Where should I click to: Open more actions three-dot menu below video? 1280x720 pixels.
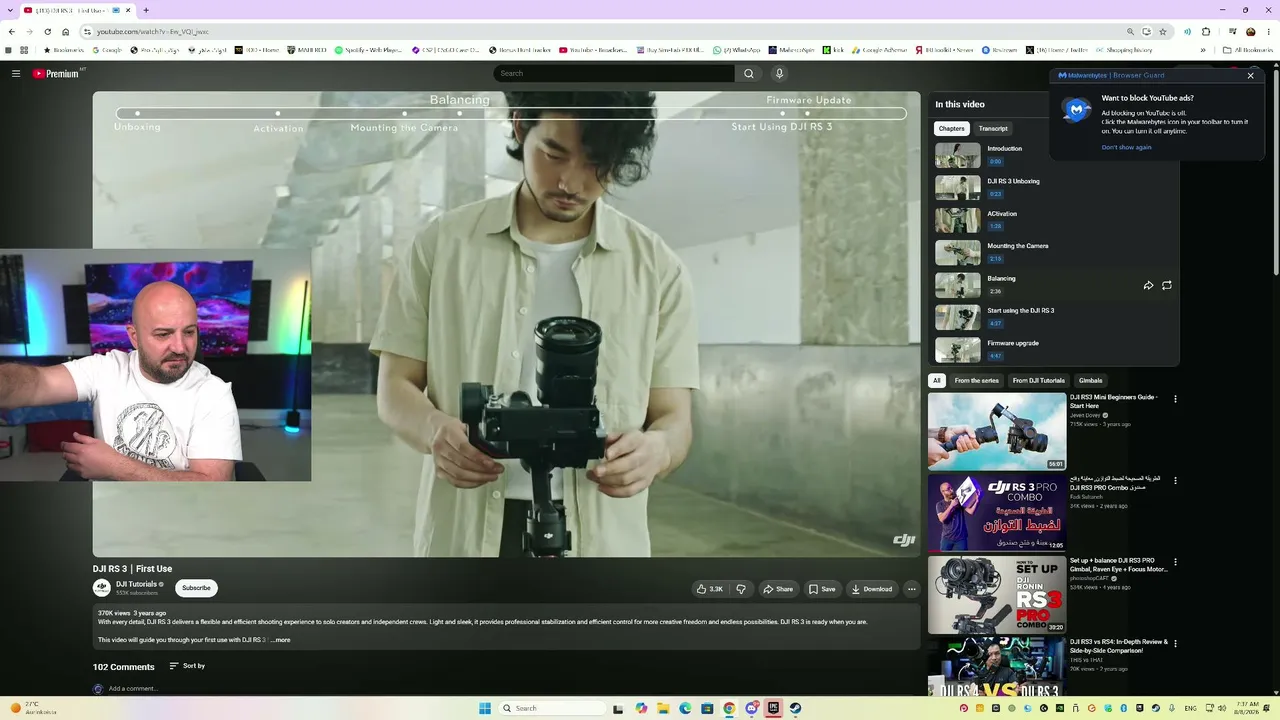click(x=911, y=589)
